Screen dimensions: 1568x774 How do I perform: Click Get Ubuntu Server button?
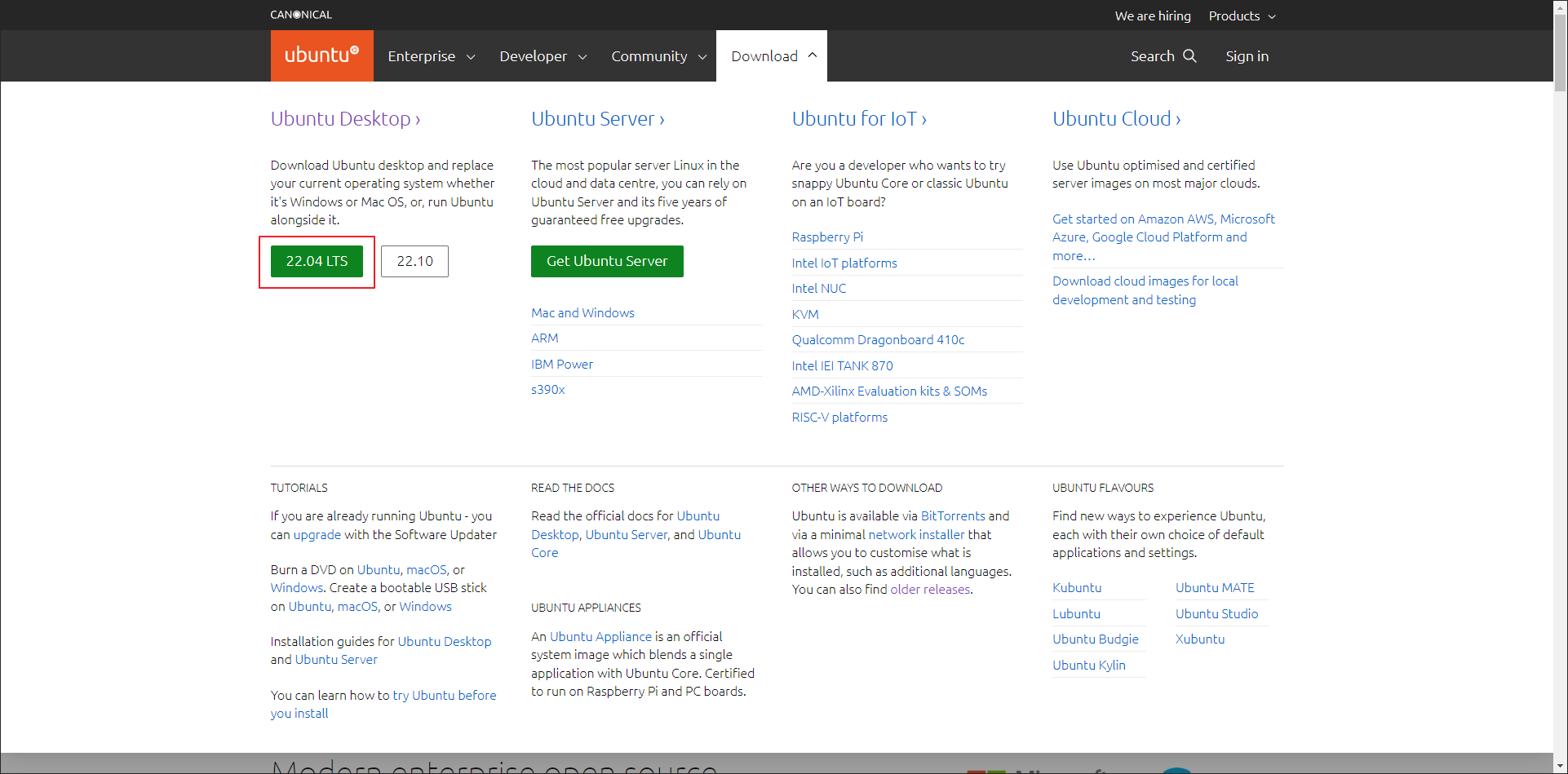(x=607, y=261)
